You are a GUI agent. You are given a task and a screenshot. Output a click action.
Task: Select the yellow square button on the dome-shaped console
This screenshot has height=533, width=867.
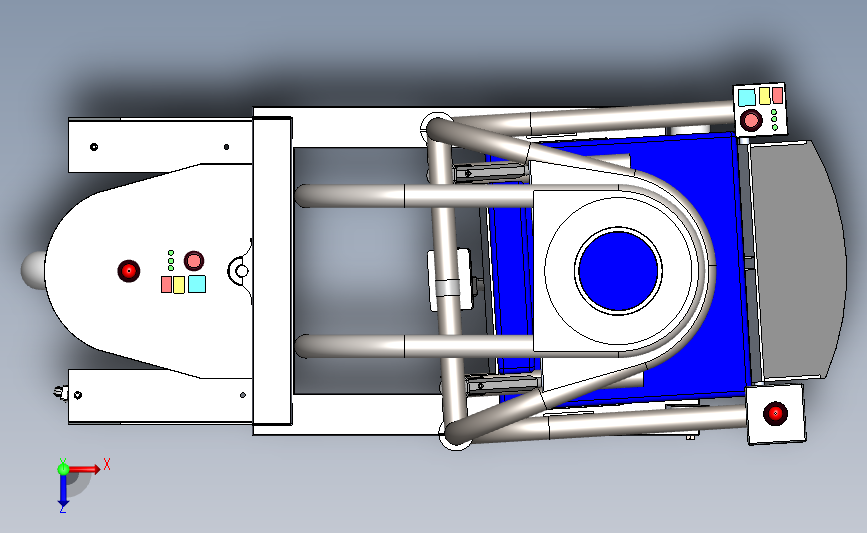pos(179,285)
